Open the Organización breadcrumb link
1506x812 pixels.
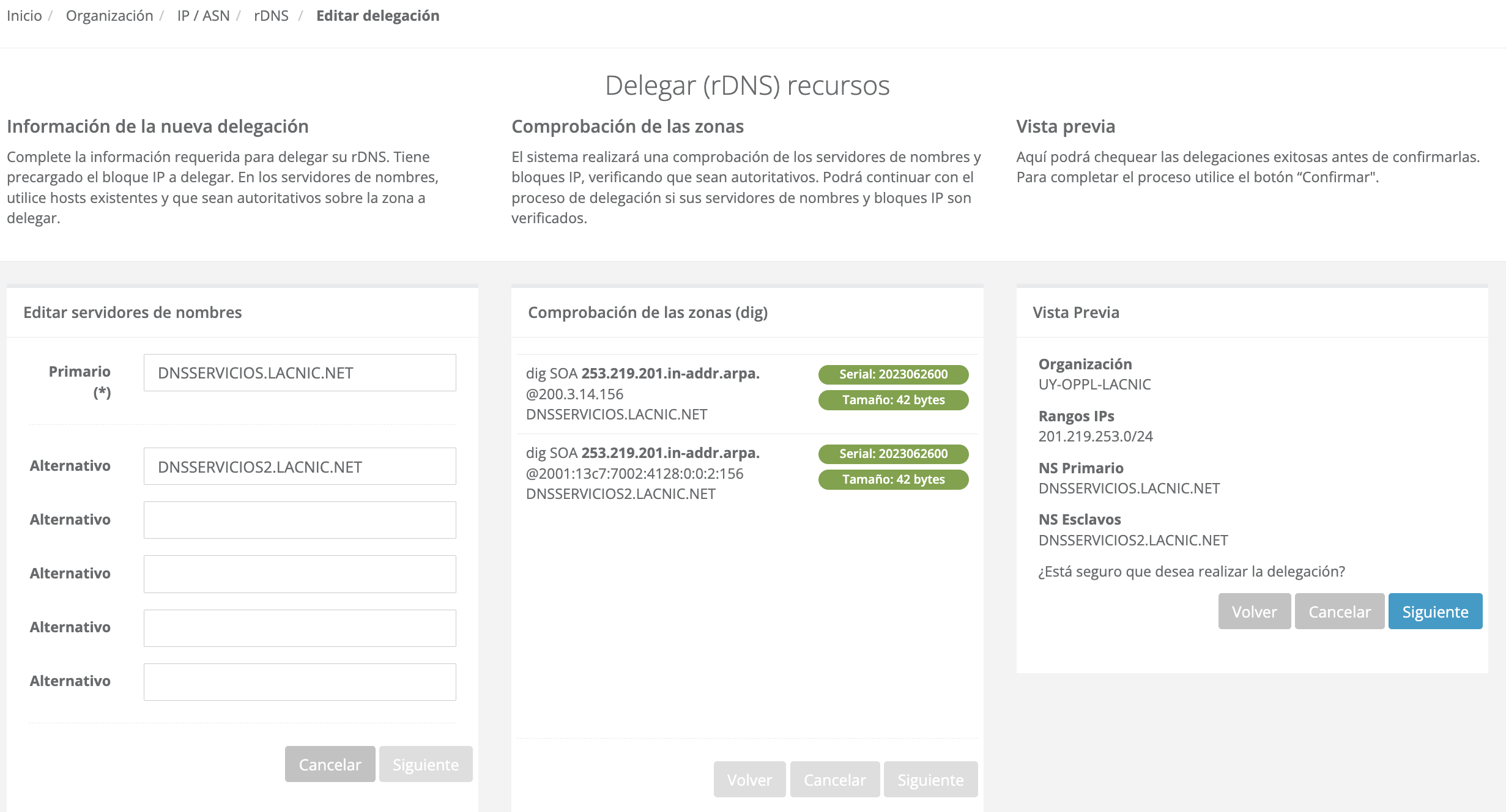point(109,16)
